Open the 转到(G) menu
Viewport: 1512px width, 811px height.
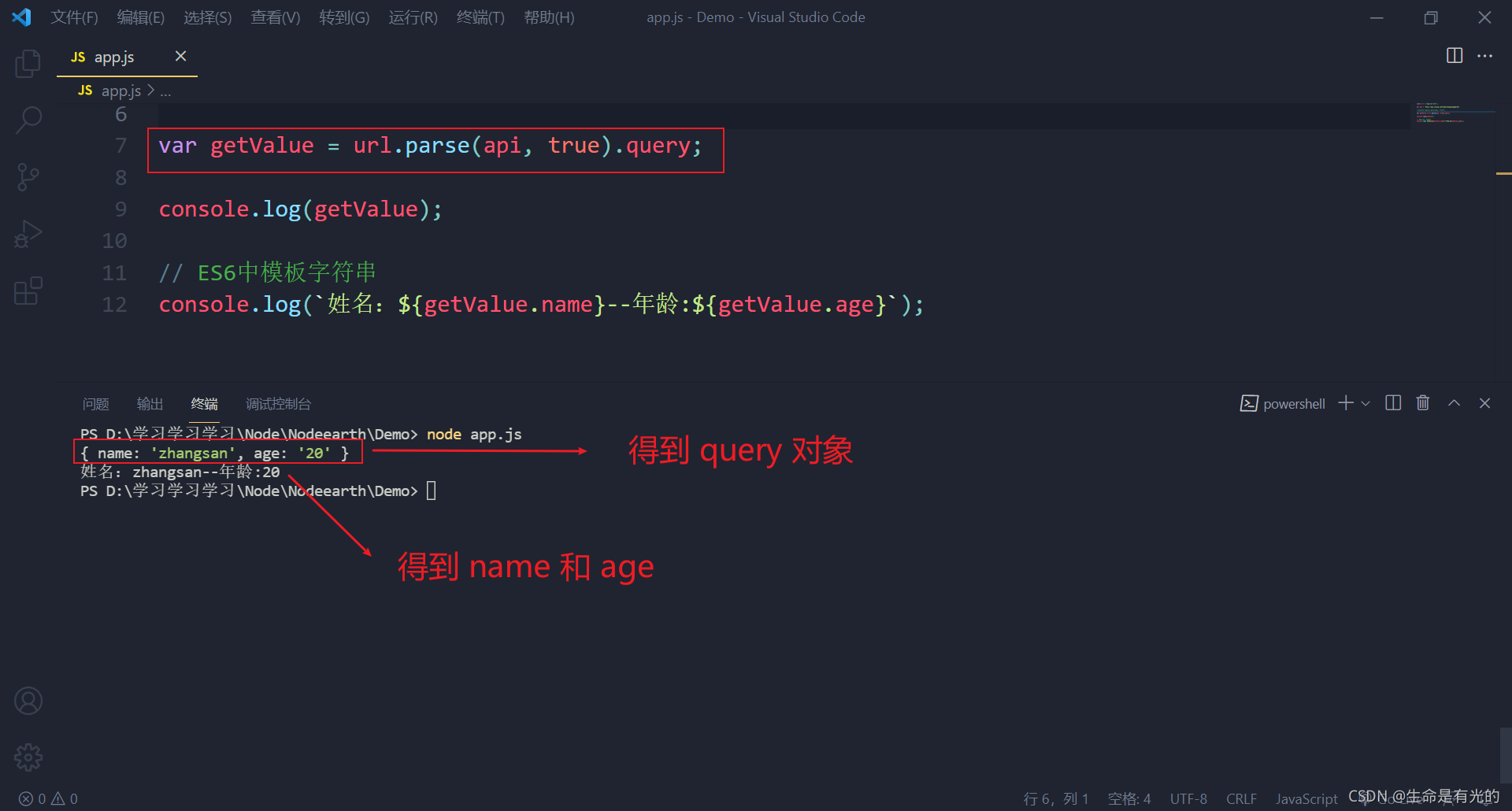coord(344,17)
